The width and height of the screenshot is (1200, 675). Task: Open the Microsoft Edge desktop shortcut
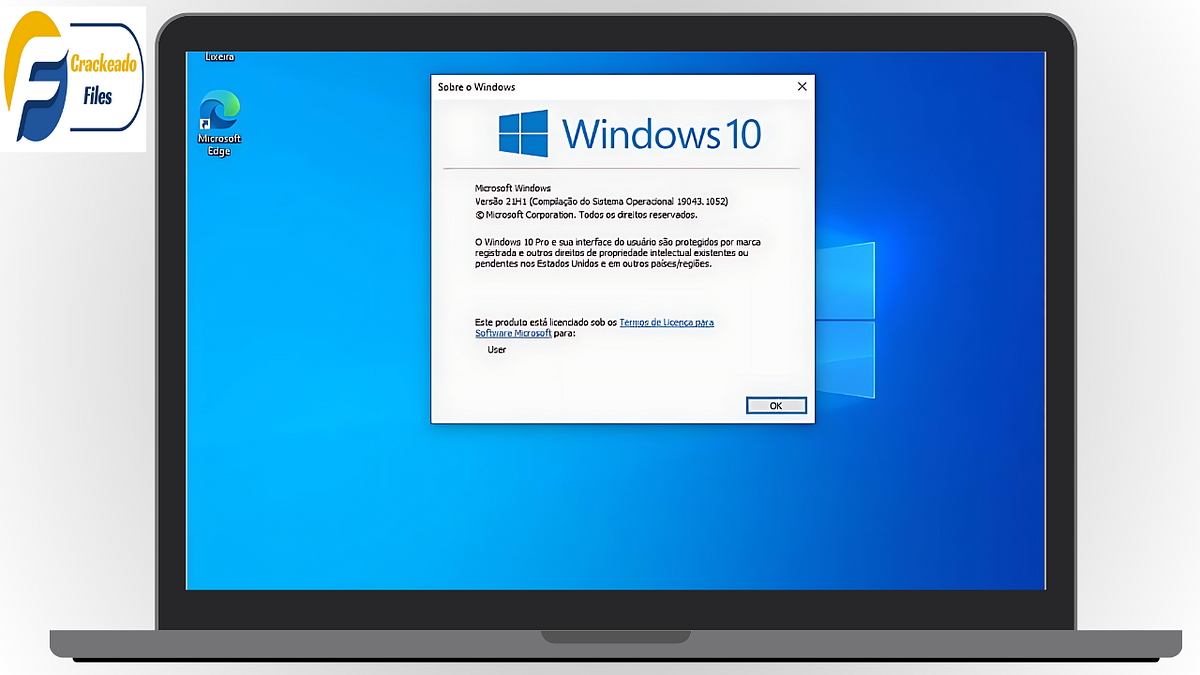click(220, 122)
